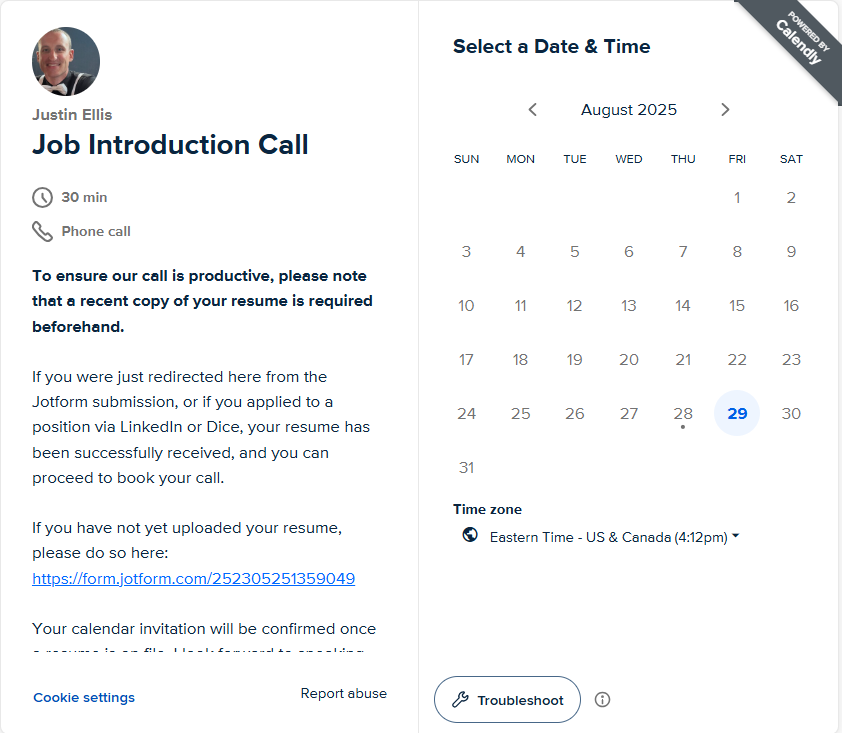Viewport: 842px width, 733px height.
Task: Choose August 31 date
Action: (466, 467)
